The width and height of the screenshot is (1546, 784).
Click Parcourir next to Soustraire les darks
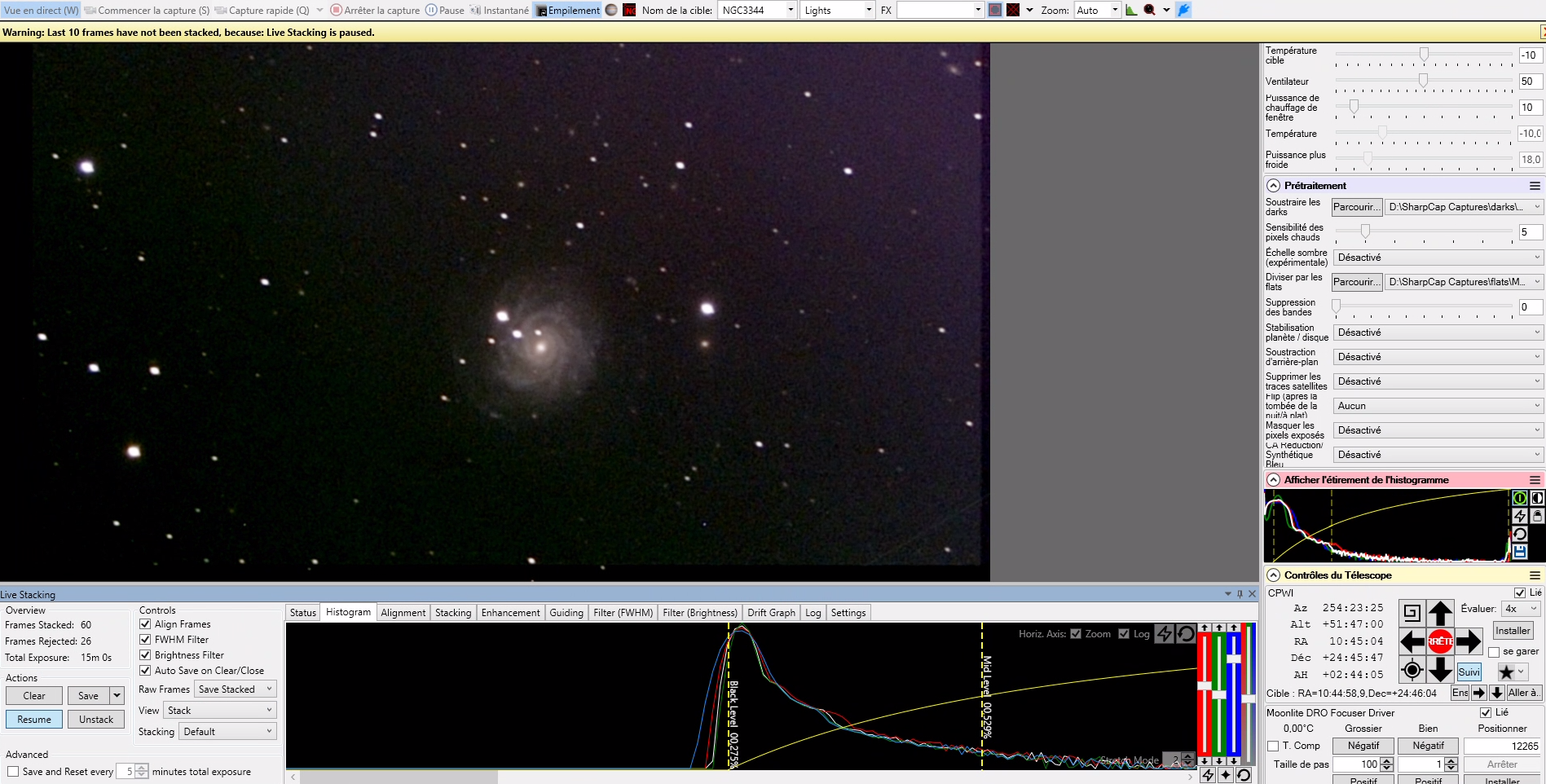click(1357, 207)
